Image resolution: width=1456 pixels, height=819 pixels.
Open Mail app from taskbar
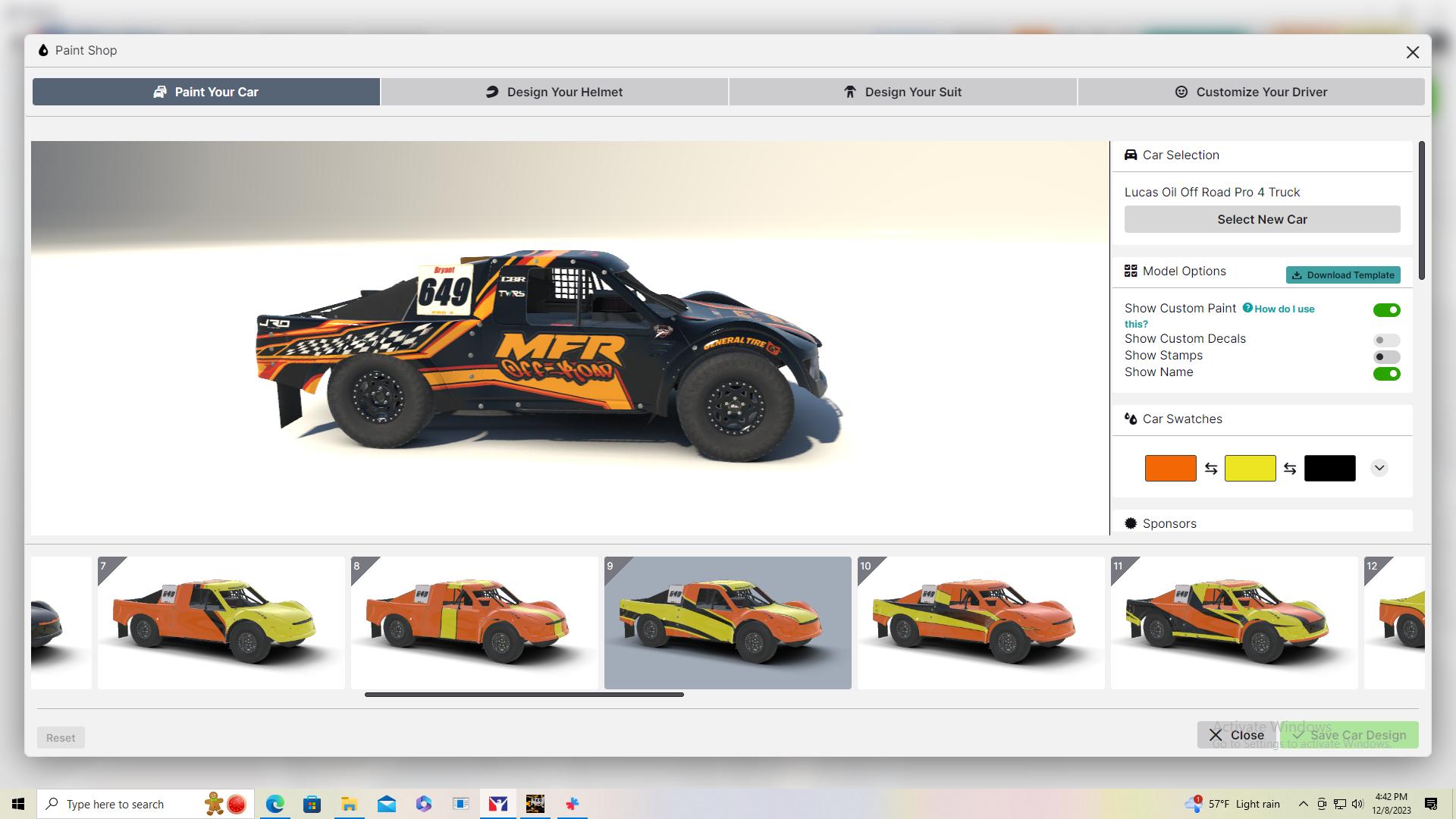386,804
